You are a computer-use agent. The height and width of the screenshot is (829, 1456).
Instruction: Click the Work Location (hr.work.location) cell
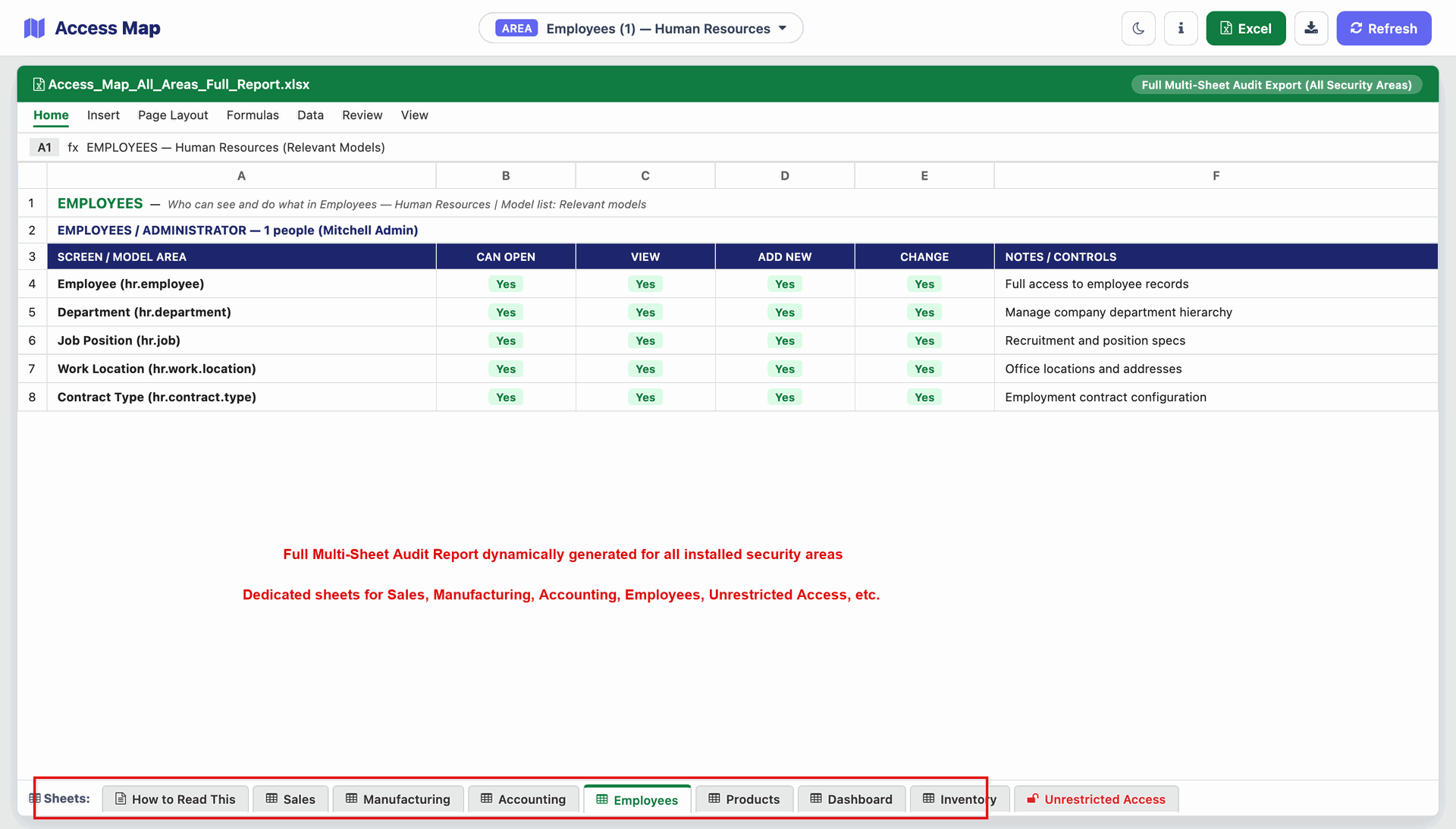click(241, 369)
